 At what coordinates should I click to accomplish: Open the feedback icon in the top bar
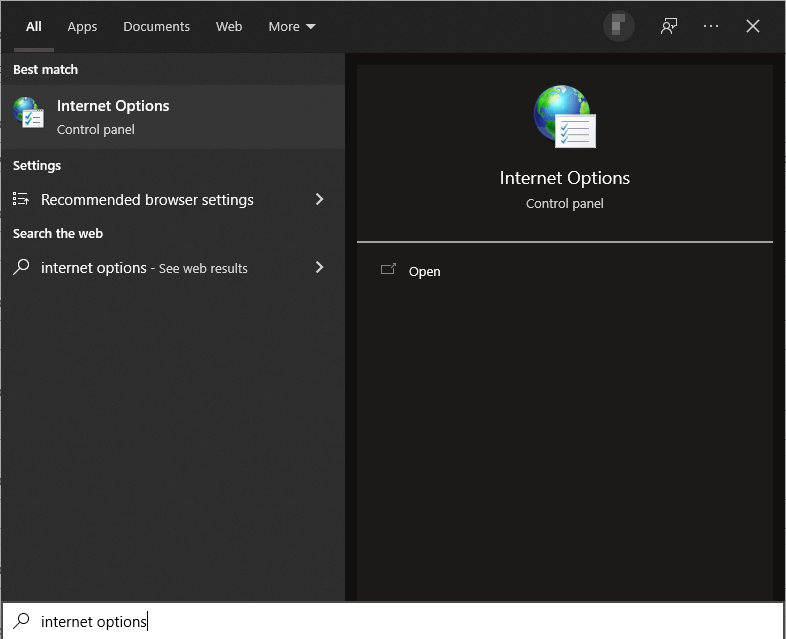click(669, 27)
